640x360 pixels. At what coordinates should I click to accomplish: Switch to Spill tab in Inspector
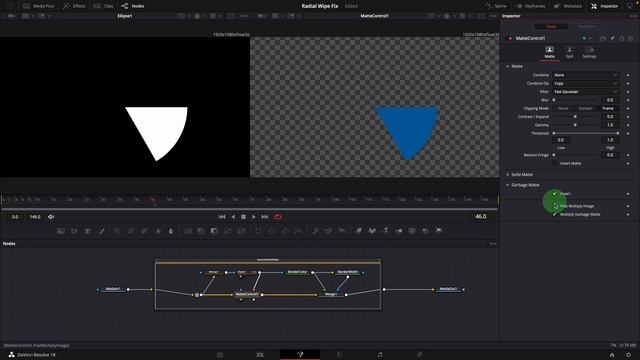(x=569, y=52)
